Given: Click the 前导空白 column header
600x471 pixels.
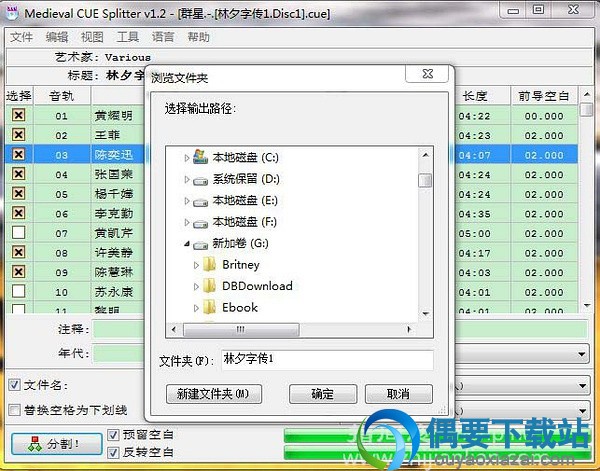Looking at the screenshot, I should click(x=544, y=96).
